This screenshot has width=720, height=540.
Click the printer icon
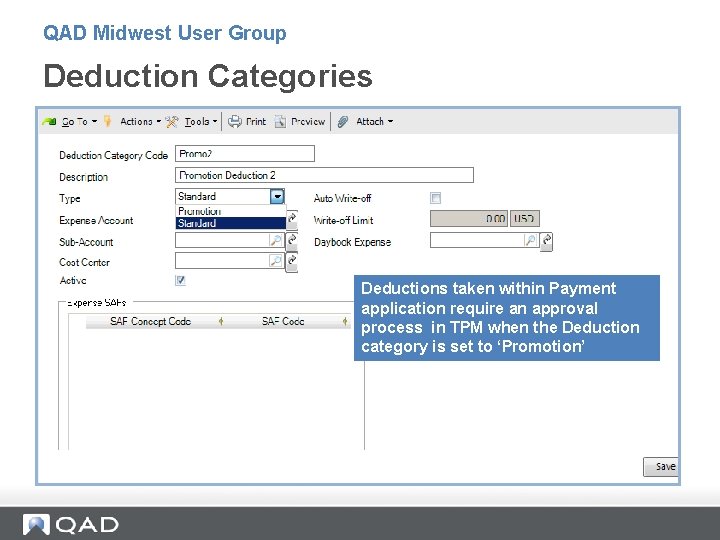[x=235, y=122]
